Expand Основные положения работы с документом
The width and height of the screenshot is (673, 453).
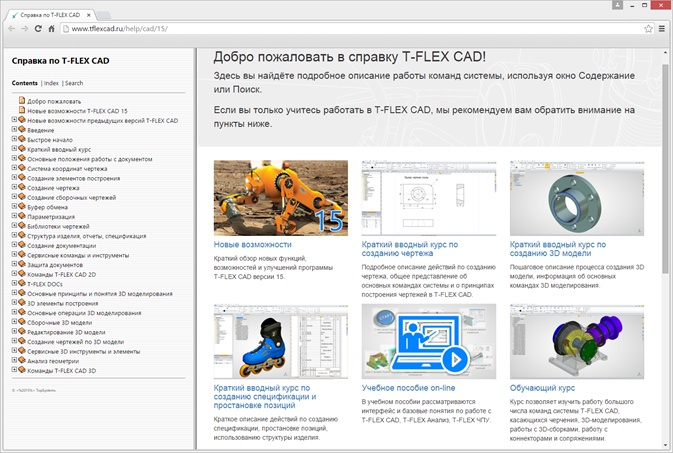pyautogui.click(x=14, y=158)
